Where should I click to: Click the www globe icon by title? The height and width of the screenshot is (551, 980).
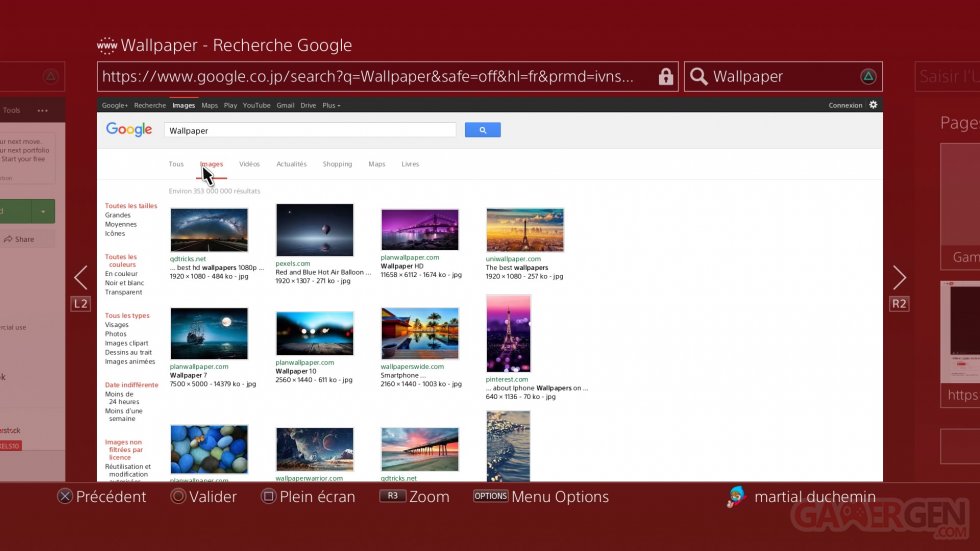point(107,45)
